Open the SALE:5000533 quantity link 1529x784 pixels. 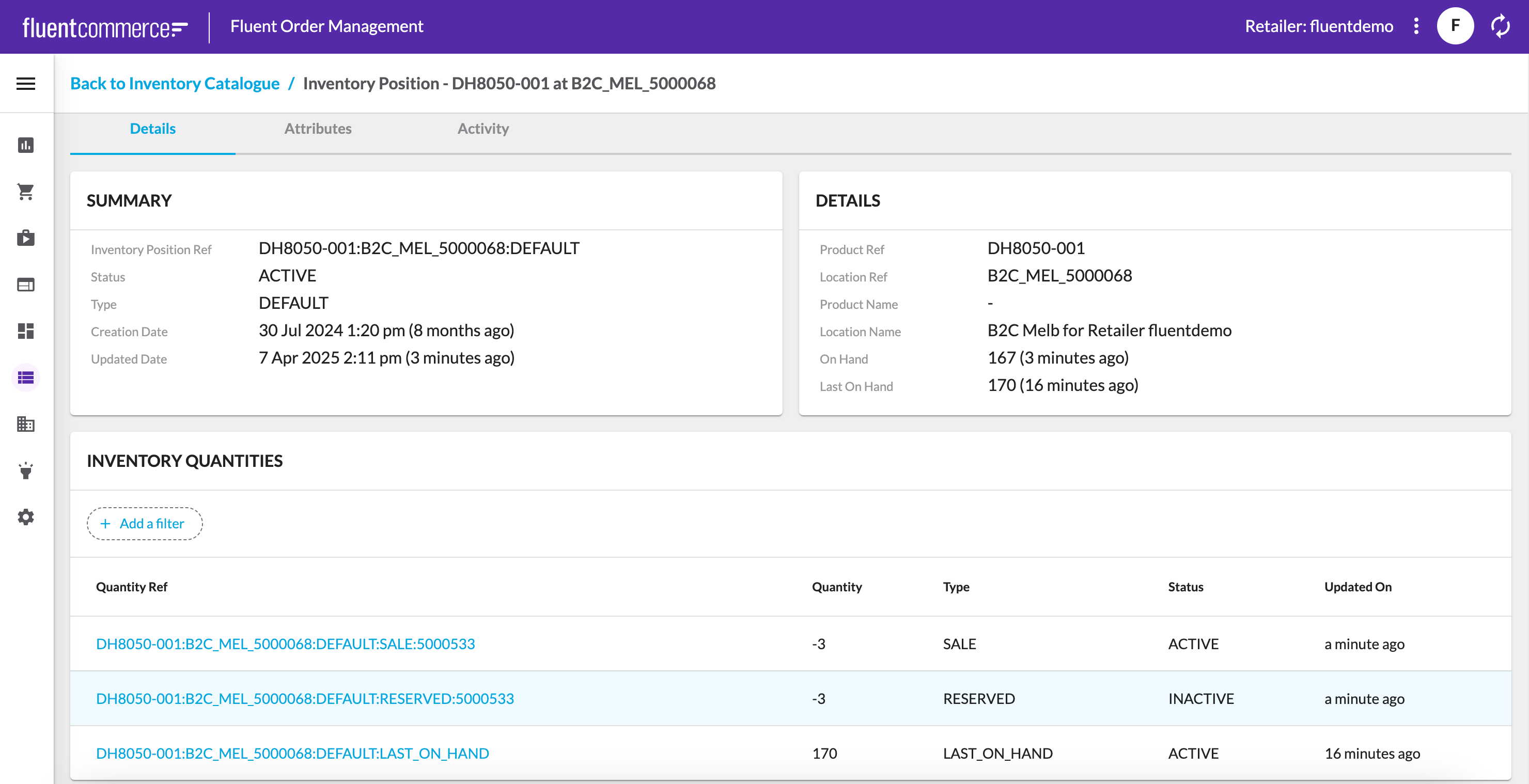pyautogui.click(x=285, y=644)
